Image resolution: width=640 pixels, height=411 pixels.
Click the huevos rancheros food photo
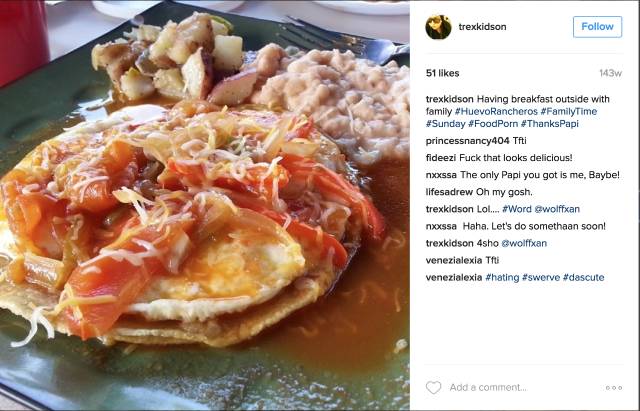click(205, 206)
